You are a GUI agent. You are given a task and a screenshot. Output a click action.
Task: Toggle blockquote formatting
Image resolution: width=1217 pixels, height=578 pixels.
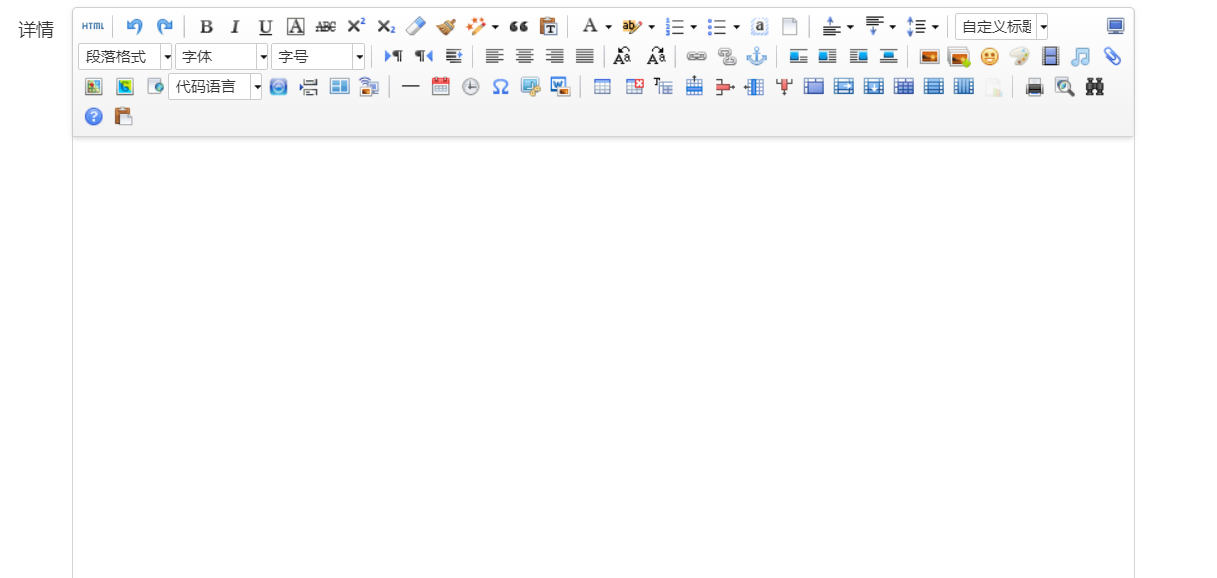coord(518,27)
